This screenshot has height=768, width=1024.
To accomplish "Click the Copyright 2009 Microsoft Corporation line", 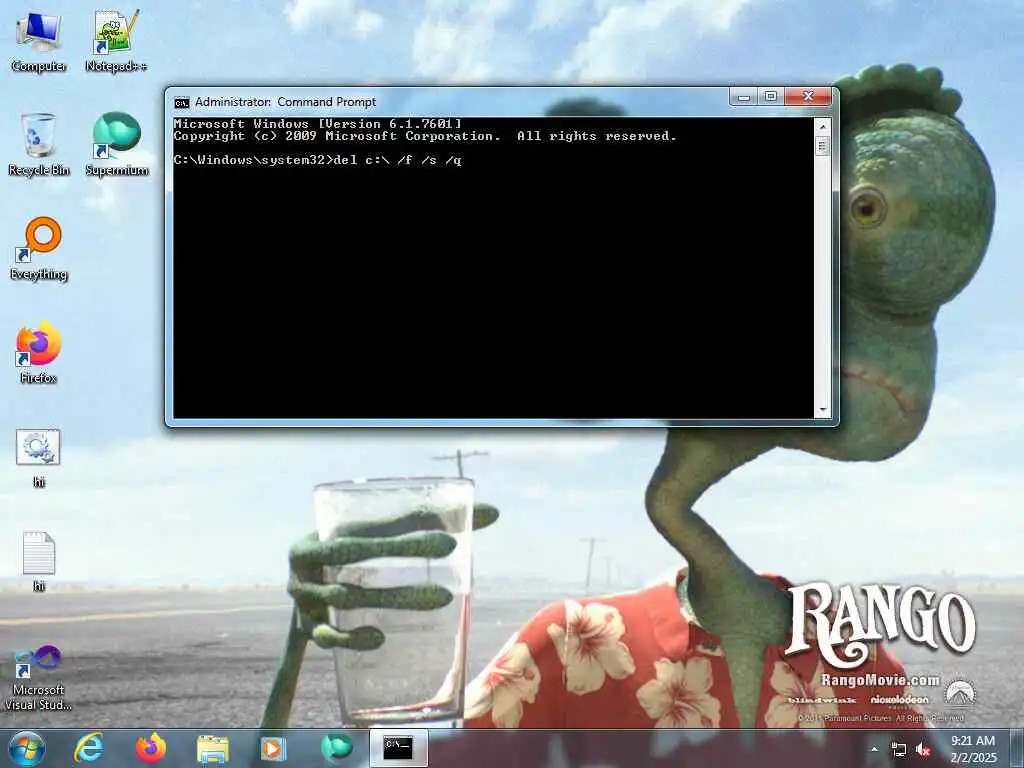I will [x=425, y=136].
